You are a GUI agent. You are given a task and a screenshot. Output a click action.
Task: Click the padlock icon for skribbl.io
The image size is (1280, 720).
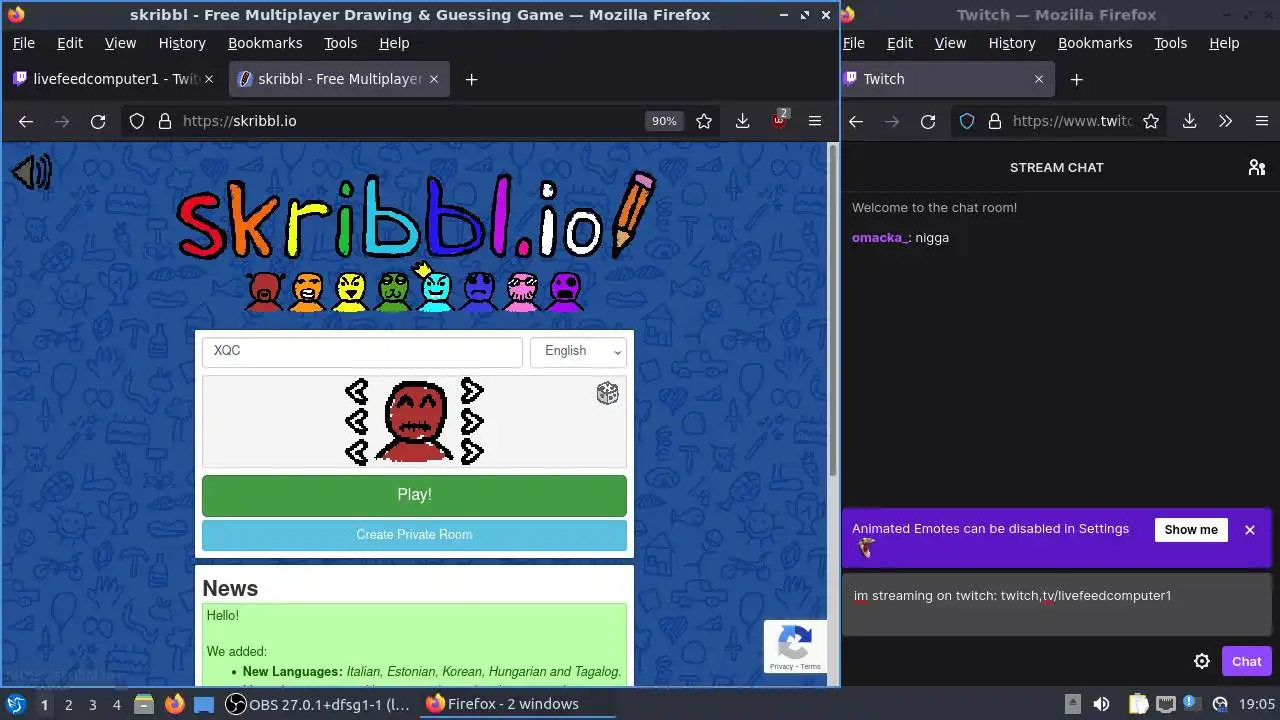coord(165,121)
